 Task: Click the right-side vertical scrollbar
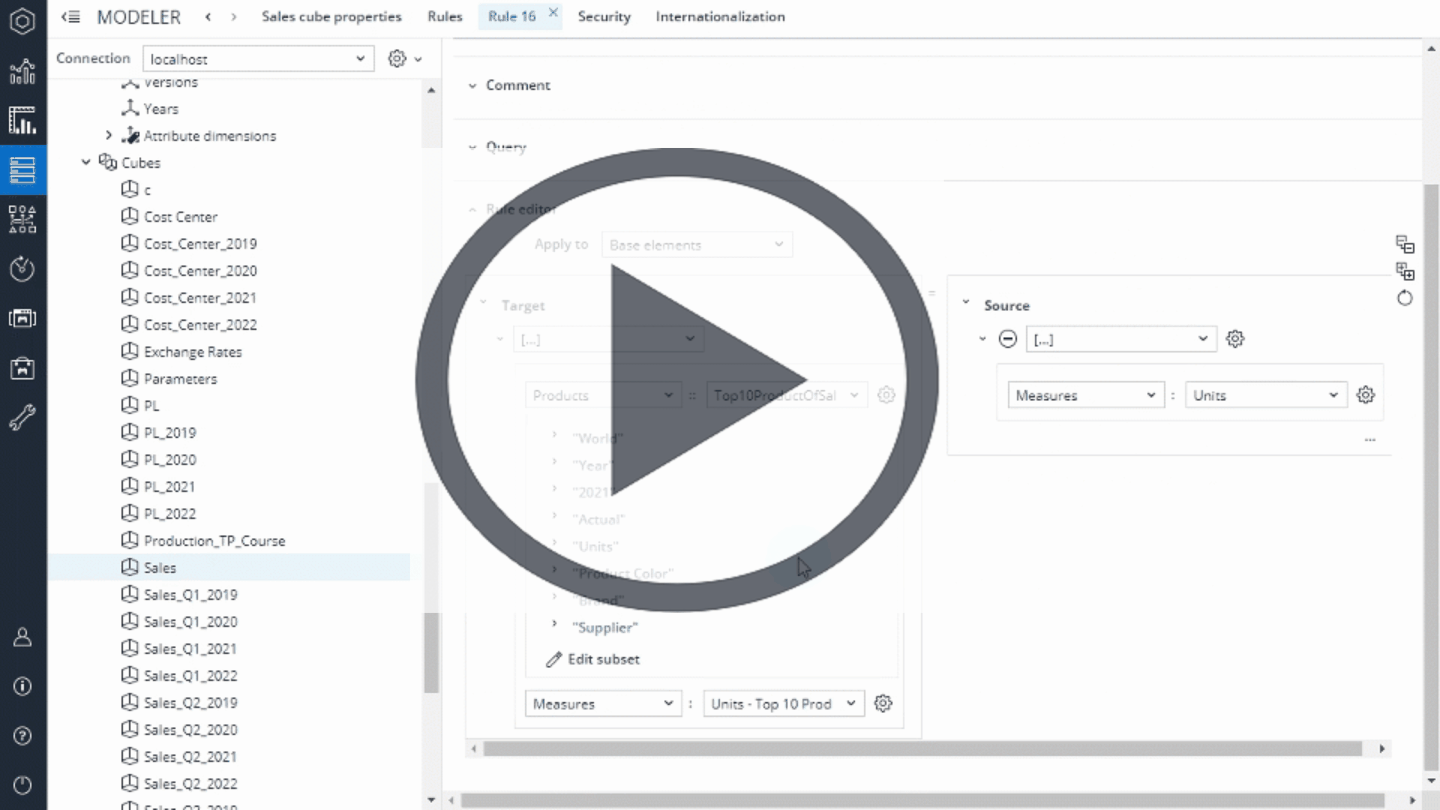coord(1430,476)
